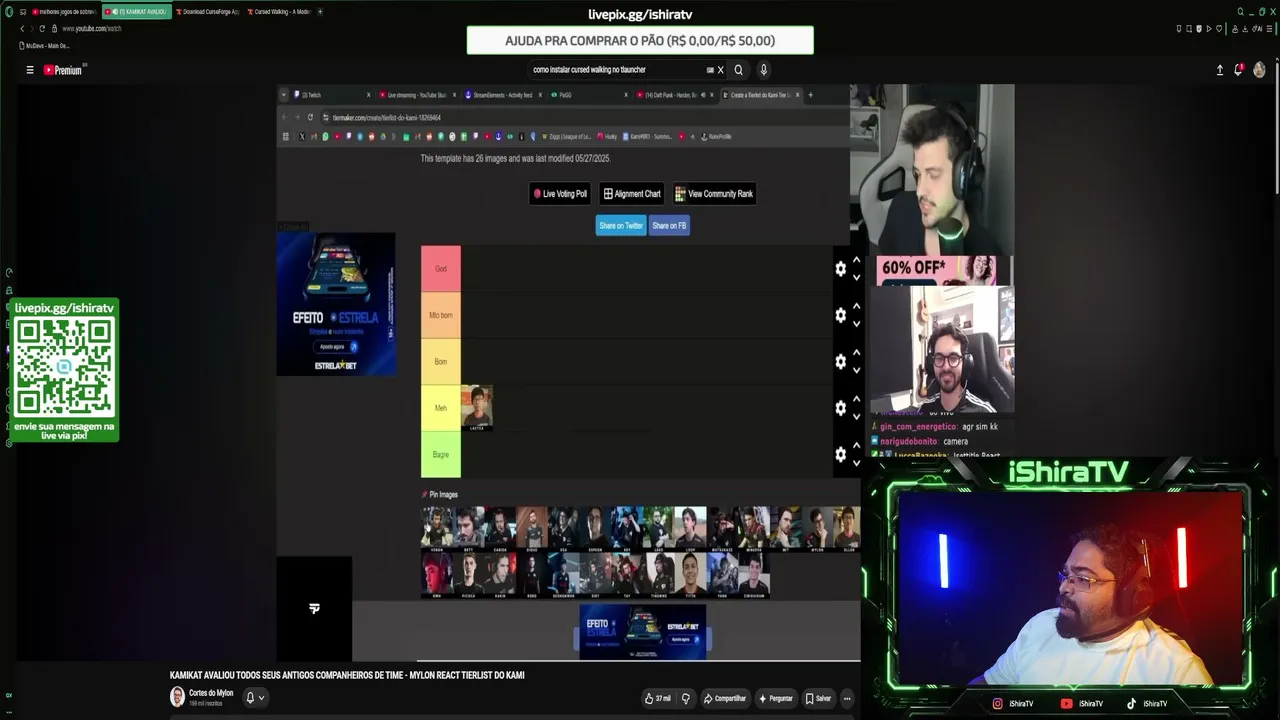
Task: Click View Community Rank button
Action: 714,194
